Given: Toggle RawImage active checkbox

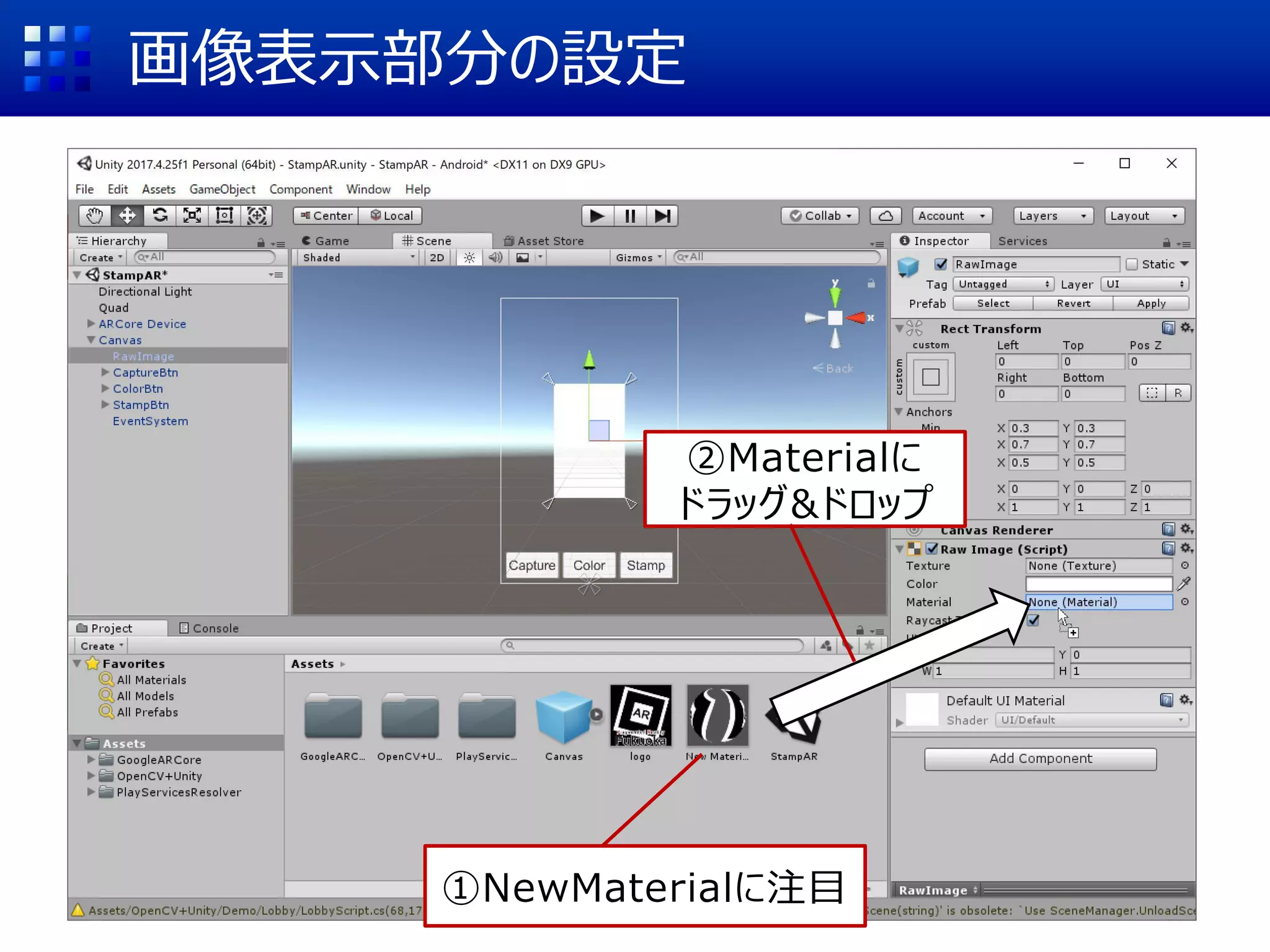Looking at the screenshot, I should click(941, 265).
